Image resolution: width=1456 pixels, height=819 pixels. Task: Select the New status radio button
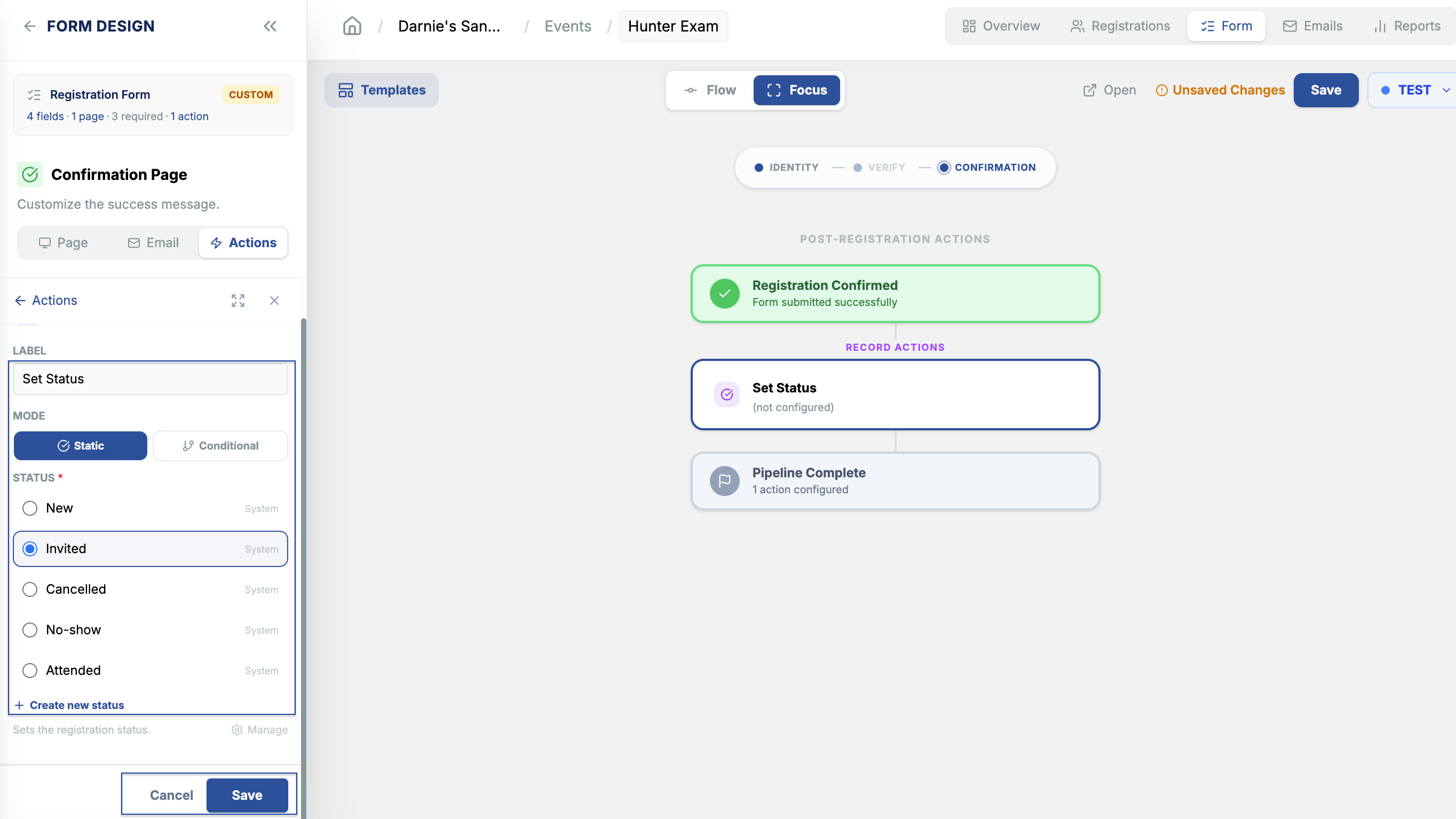30,508
